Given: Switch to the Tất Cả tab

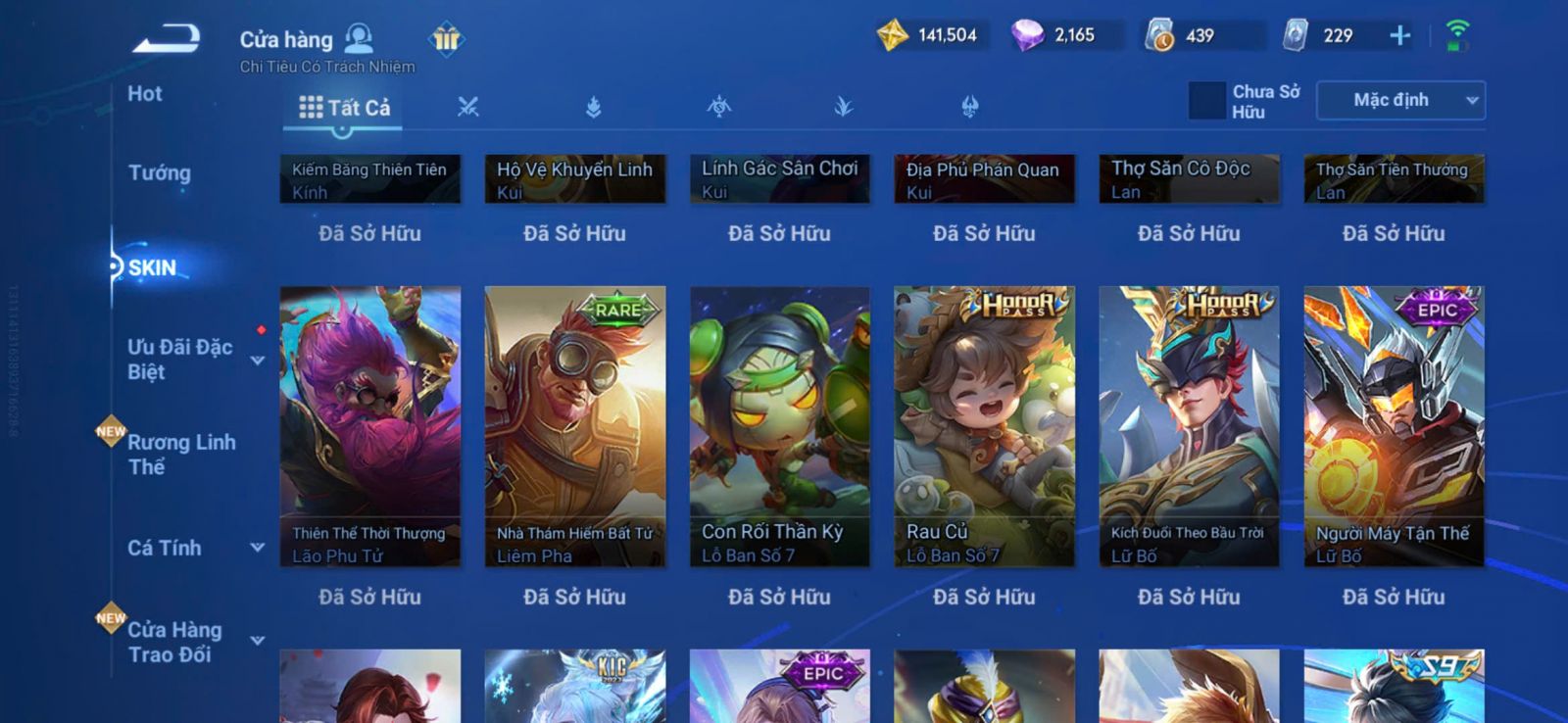Looking at the screenshot, I should click(x=344, y=108).
